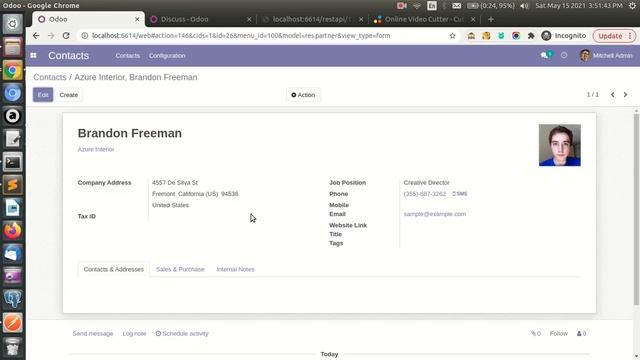640x360 pixels.
Task: Open the Action dropdown
Action: pos(303,95)
